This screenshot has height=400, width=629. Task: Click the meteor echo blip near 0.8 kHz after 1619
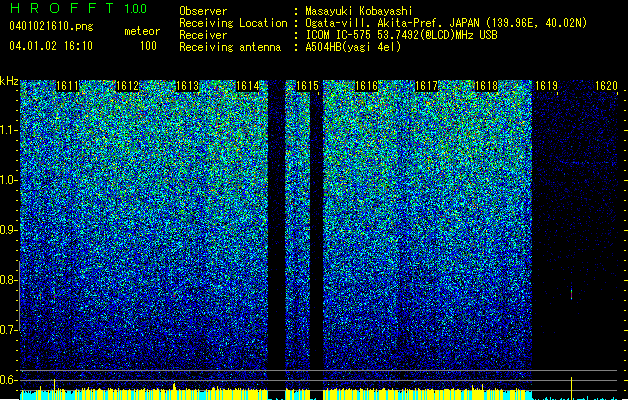click(x=572, y=294)
